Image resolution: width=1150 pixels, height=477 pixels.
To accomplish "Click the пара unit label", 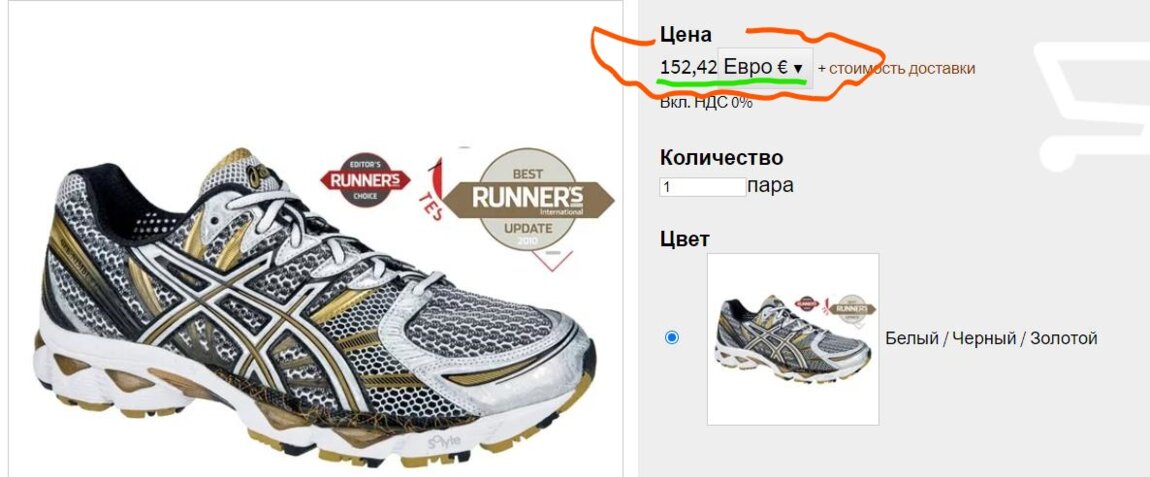I will point(770,186).
